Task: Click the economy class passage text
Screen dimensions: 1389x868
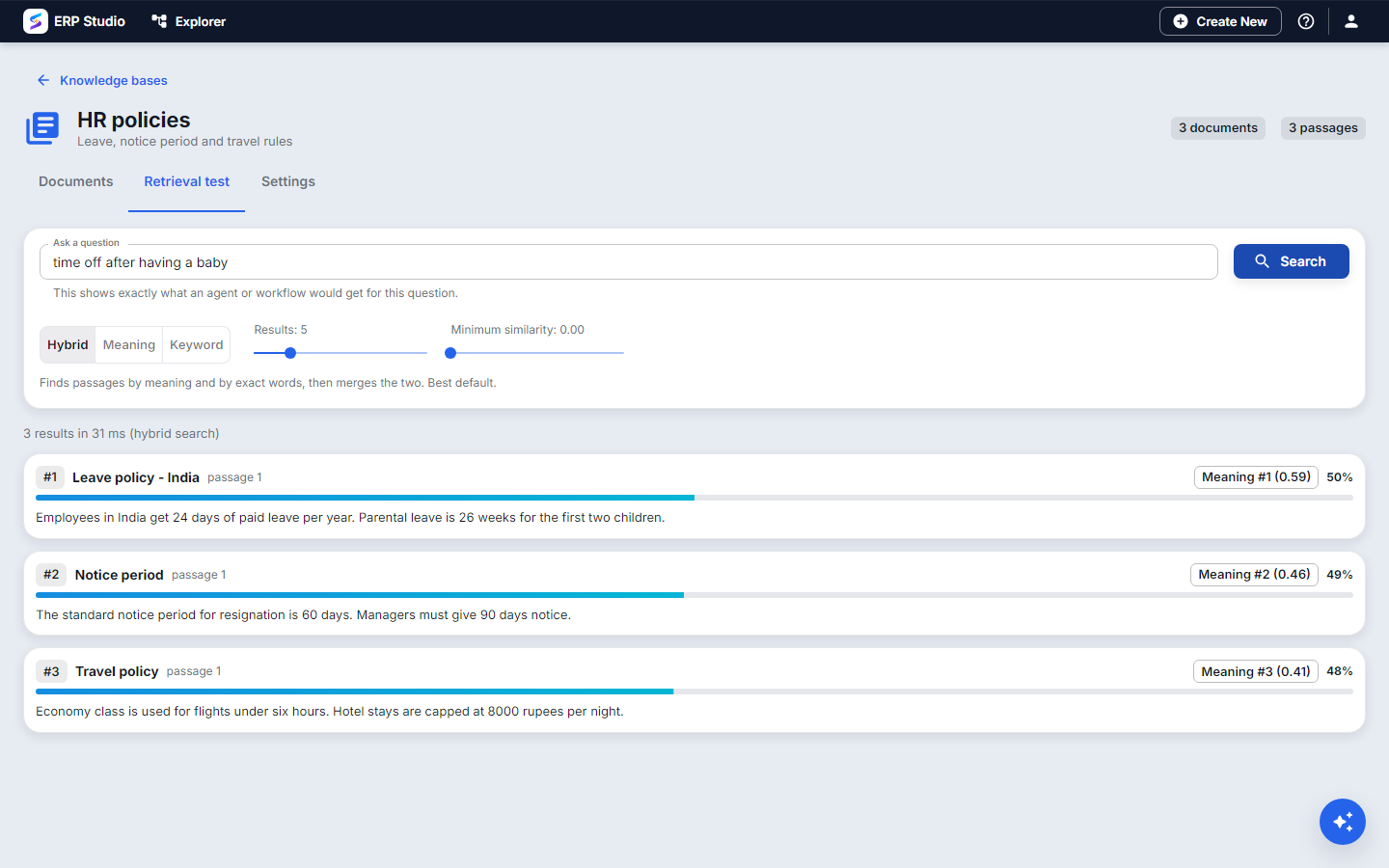Action: [x=330, y=712]
